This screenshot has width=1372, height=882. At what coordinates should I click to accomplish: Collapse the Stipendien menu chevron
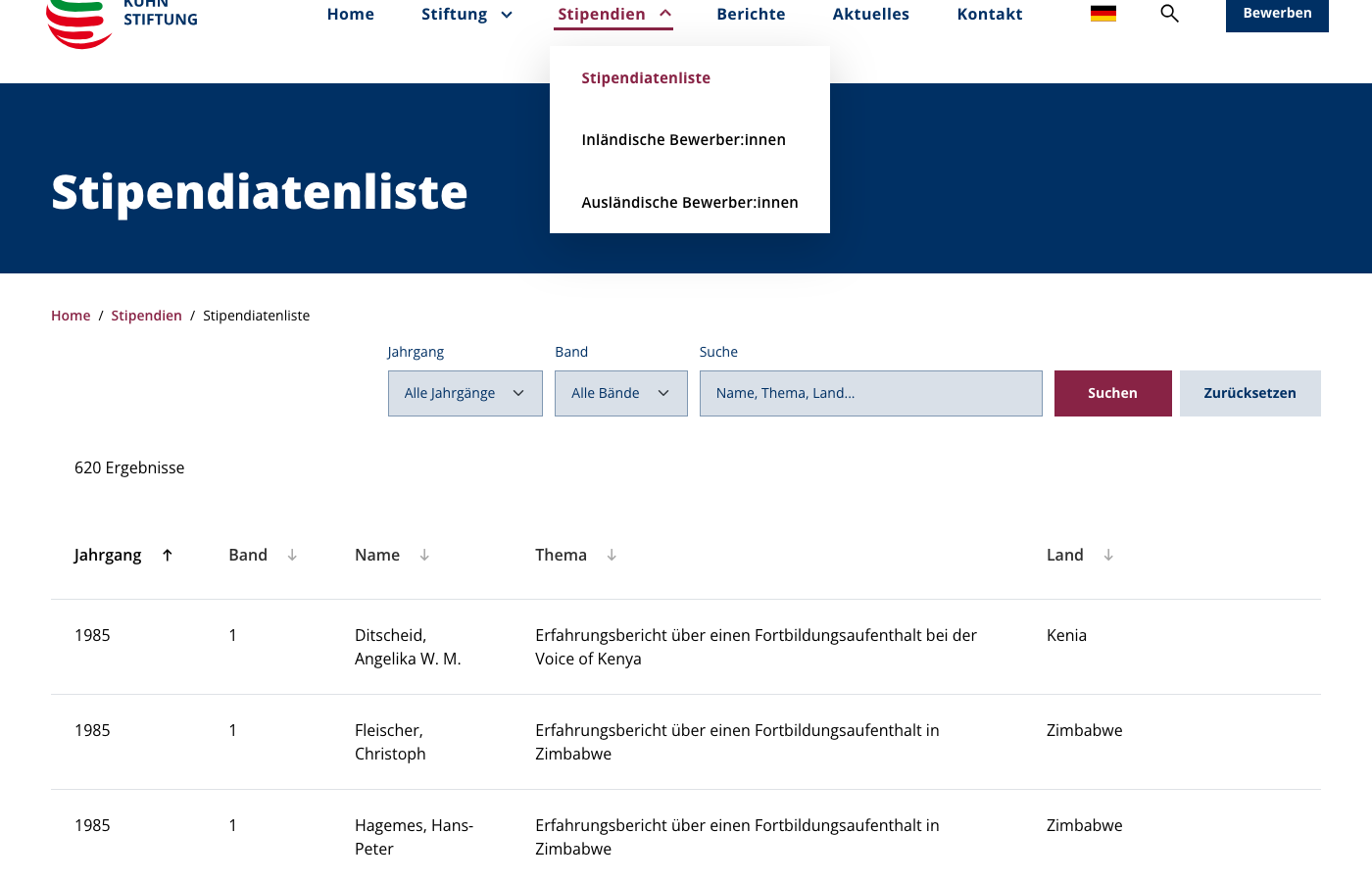point(665,14)
